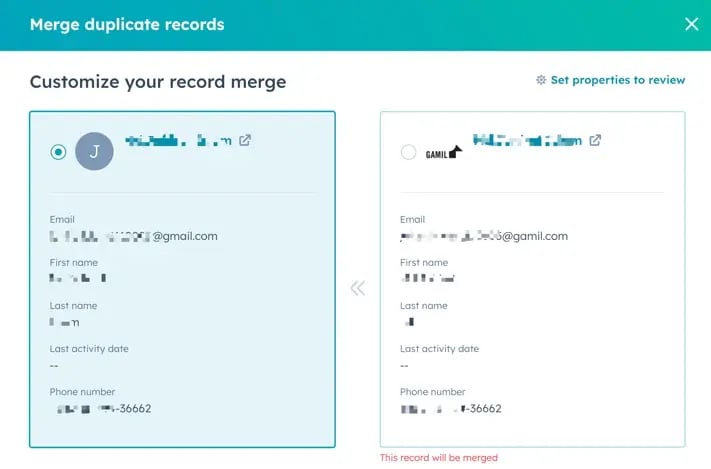Click the left record name link
This screenshot has width=711, height=469.
tap(178, 141)
